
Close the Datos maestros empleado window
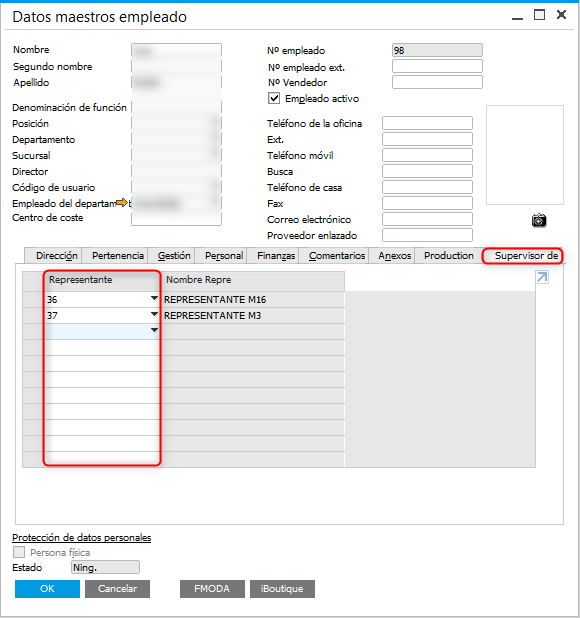tap(561, 15)
